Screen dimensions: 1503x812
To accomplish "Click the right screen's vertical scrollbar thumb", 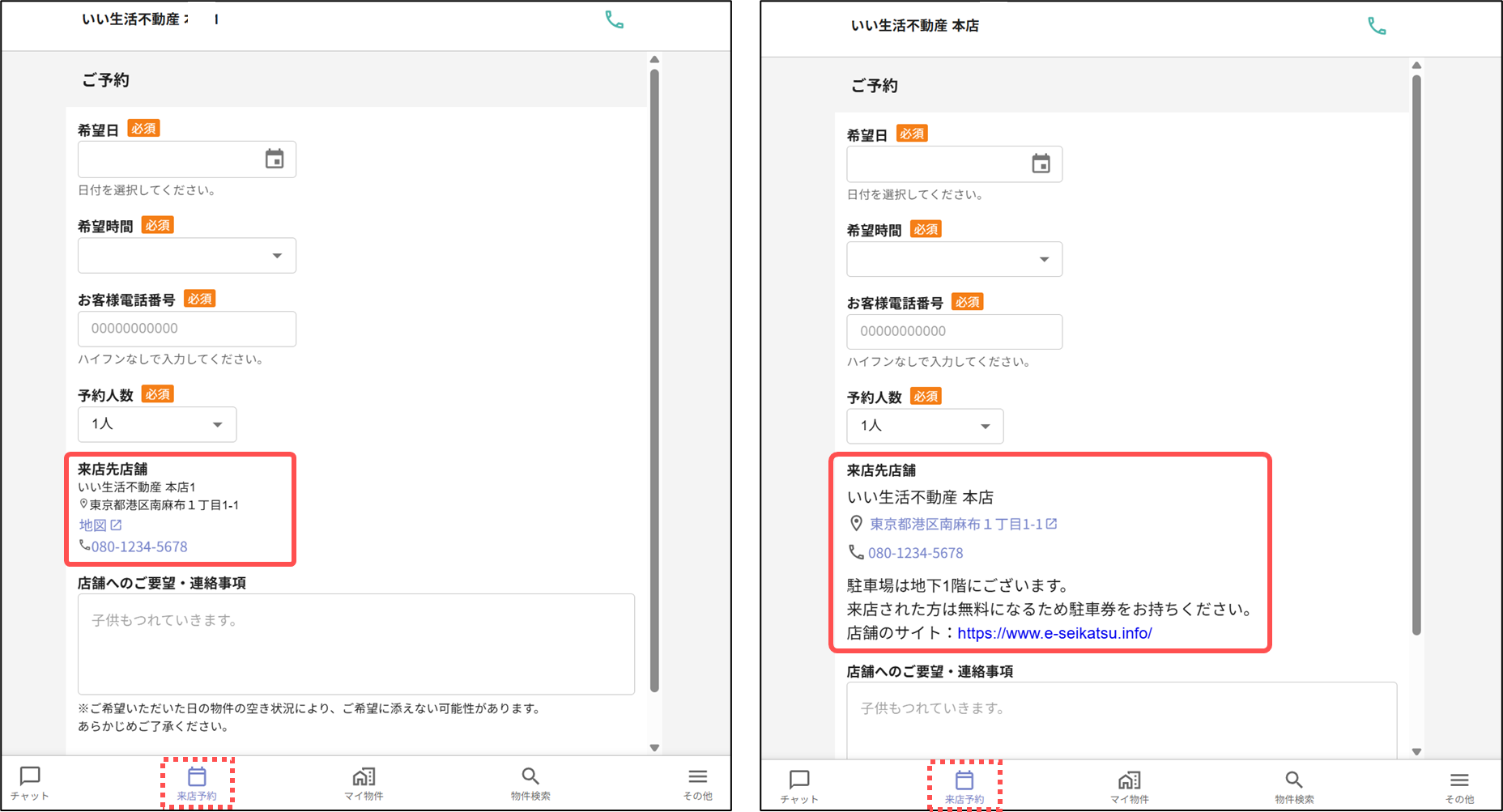I will click(1416, 355).
